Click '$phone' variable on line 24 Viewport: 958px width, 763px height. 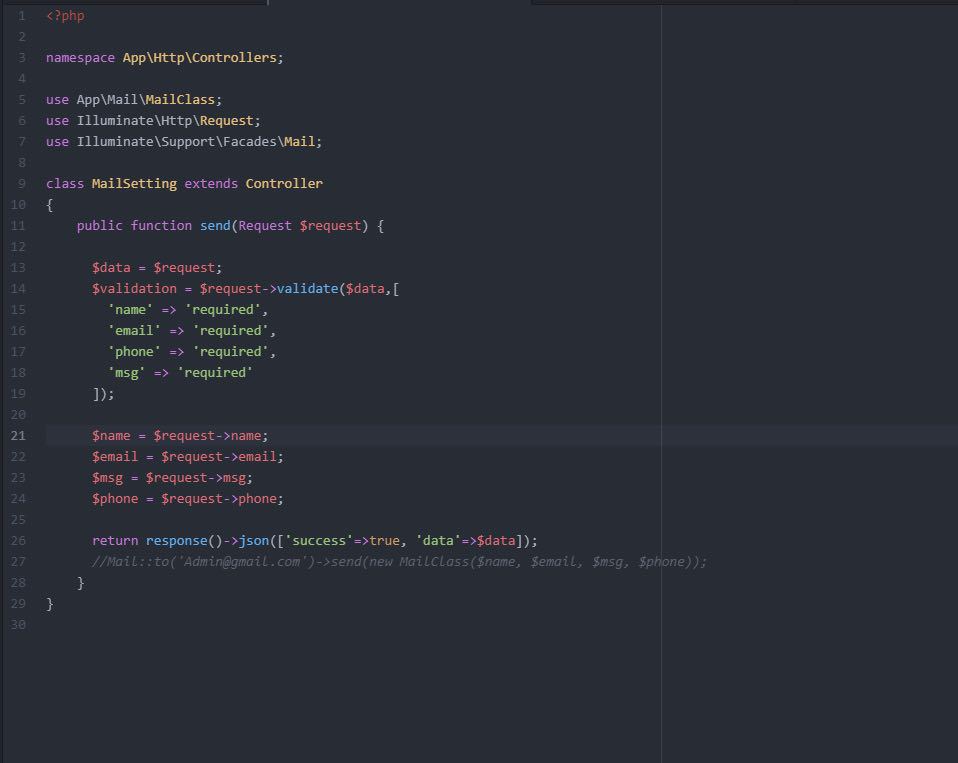point(115,499)
